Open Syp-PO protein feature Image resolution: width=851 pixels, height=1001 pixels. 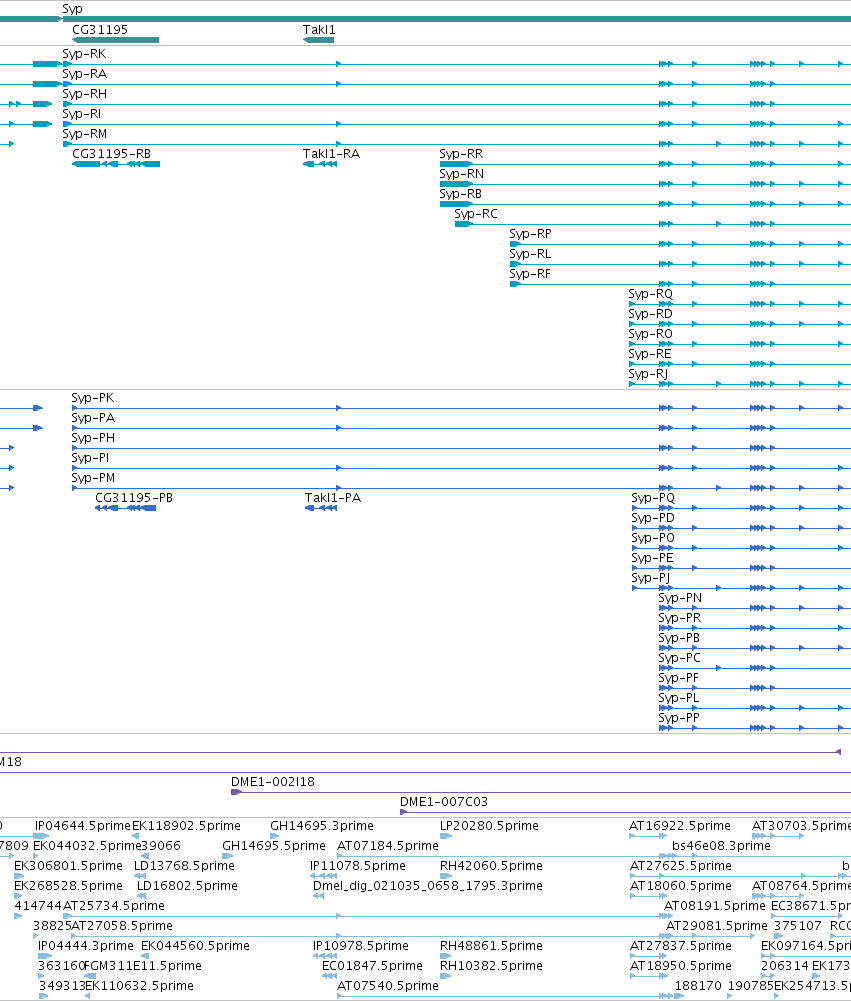click(653, 538)
